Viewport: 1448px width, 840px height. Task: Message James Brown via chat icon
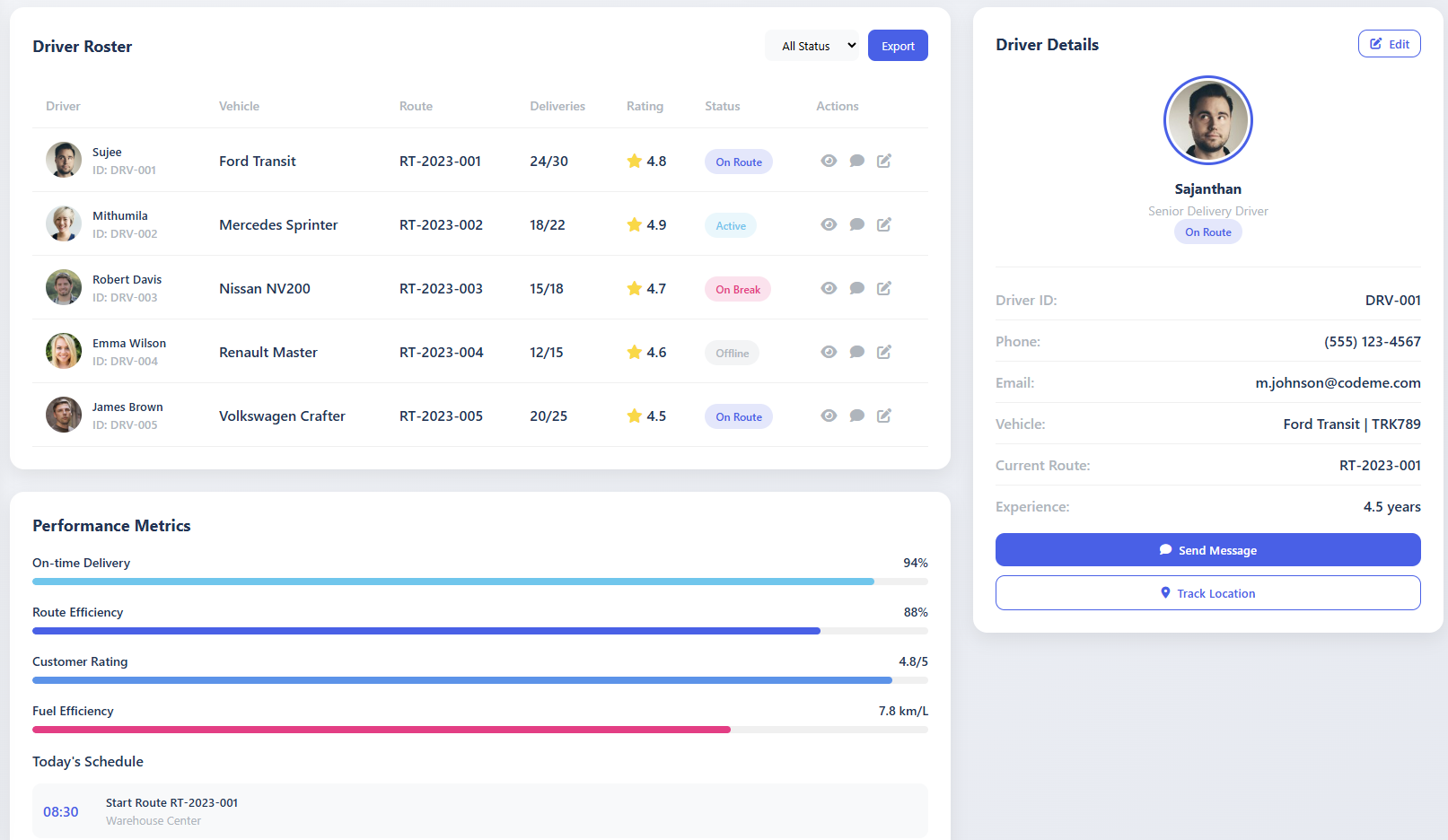tap(857, 416)
